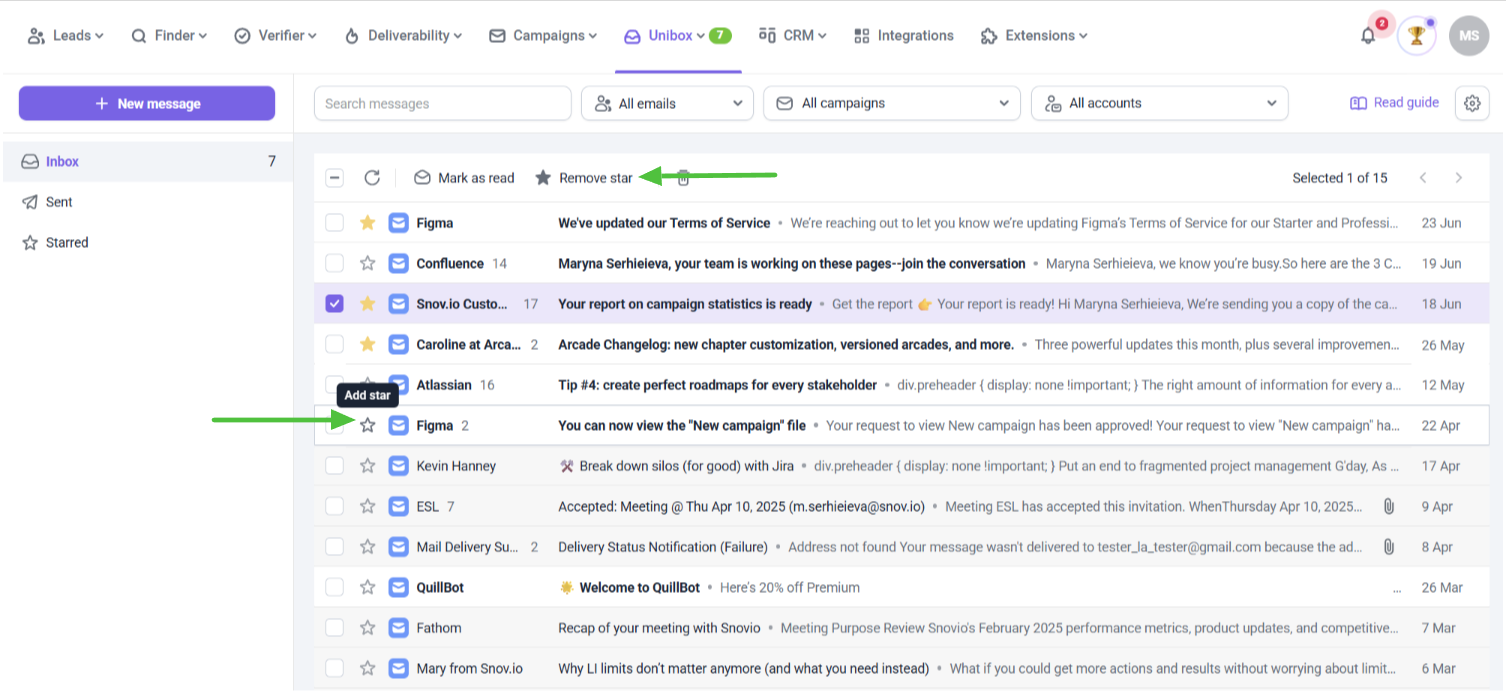1506x693 pixels.
Task: Go to Integrations page
Action: click(x=904, y=36)
